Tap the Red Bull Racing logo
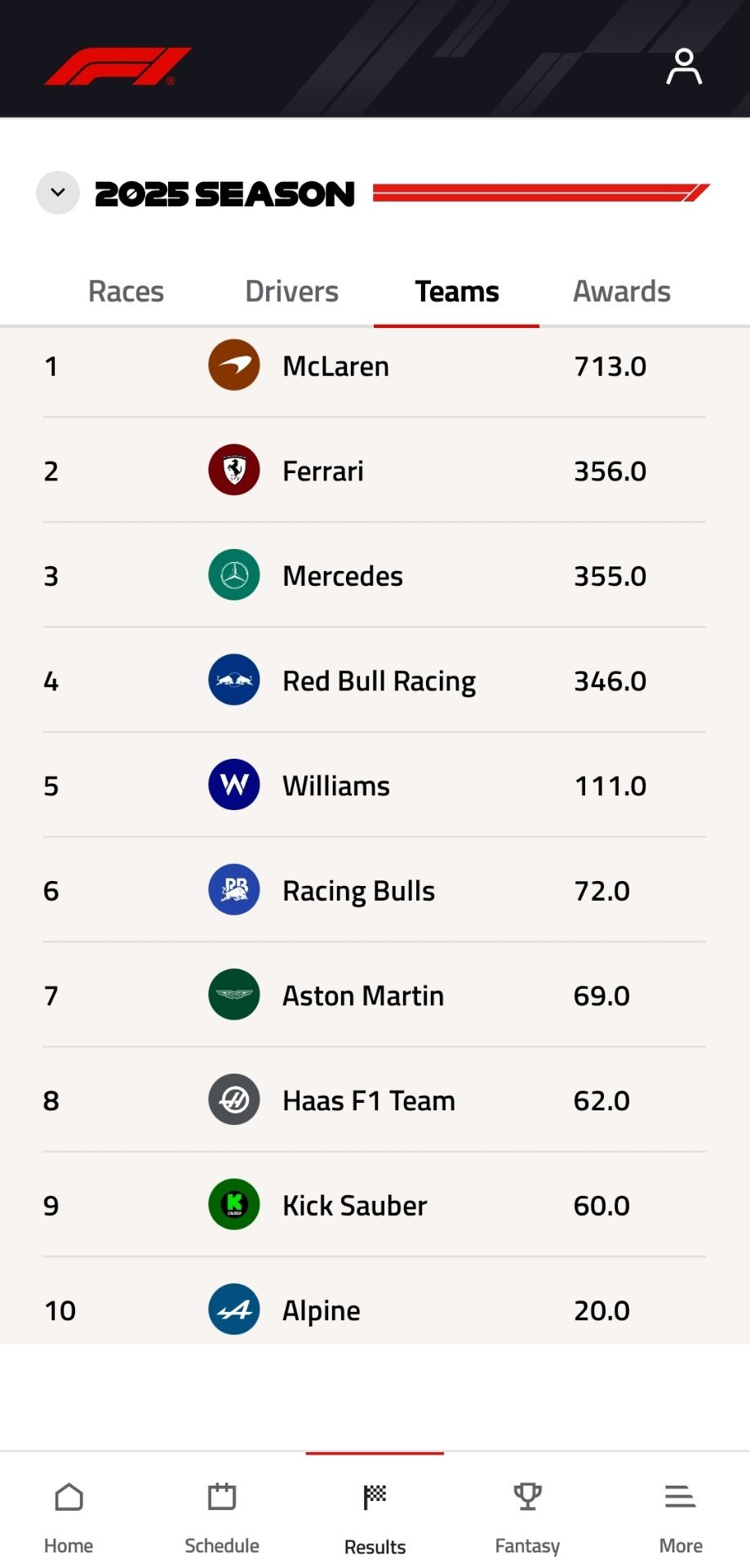 234,680
